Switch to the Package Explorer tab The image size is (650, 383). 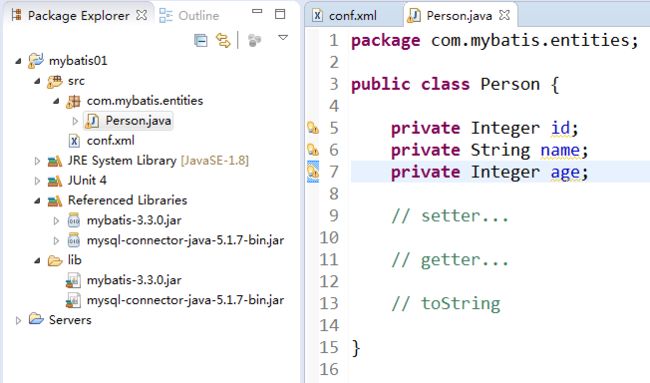coord(79,16)
